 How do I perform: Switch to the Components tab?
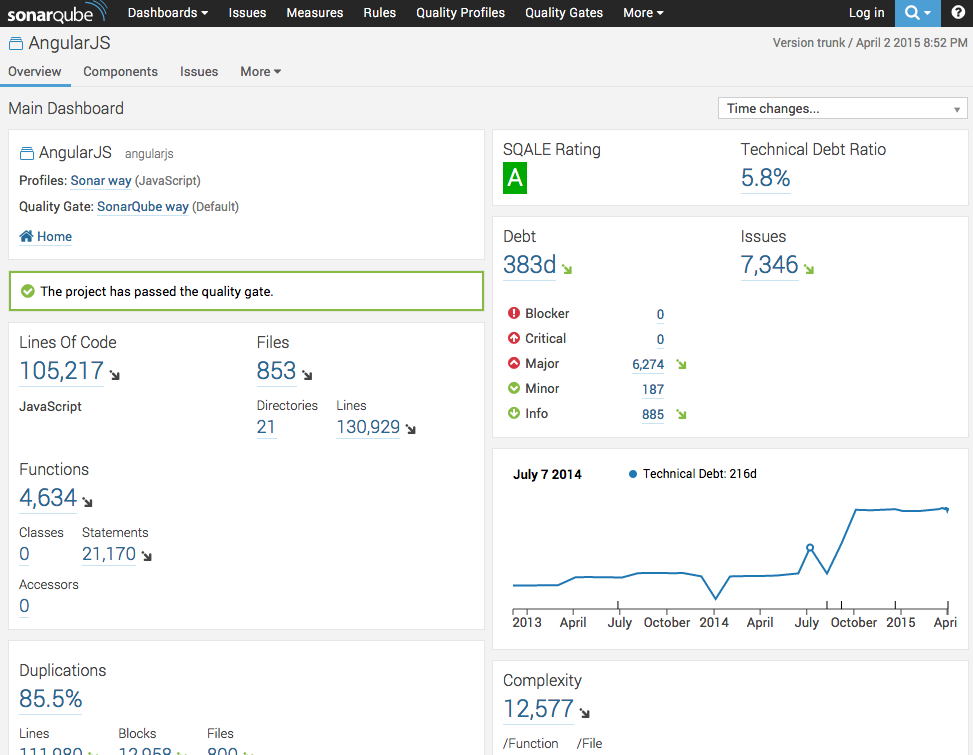coord(120,72)
